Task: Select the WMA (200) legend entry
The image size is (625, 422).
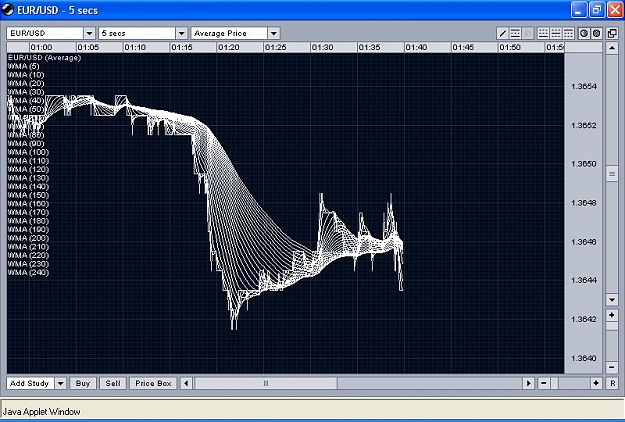Action: (28, 238)
